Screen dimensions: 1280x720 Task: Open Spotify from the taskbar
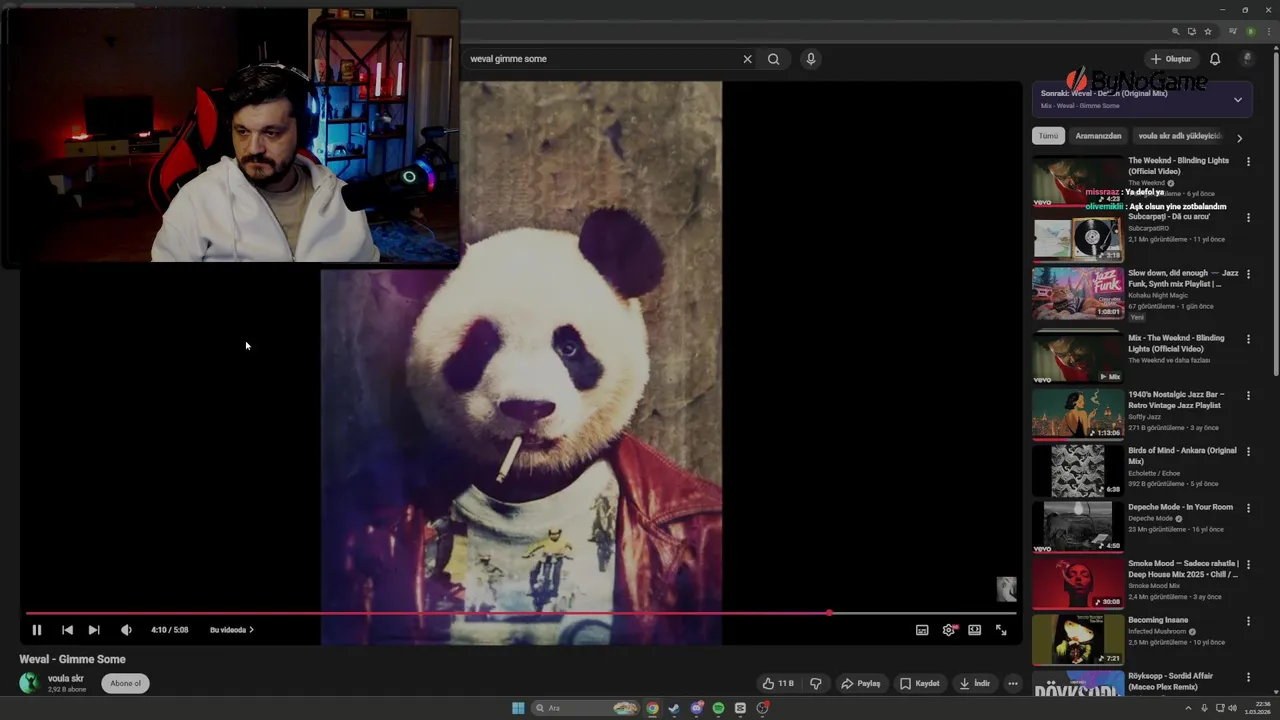[718, 708]
